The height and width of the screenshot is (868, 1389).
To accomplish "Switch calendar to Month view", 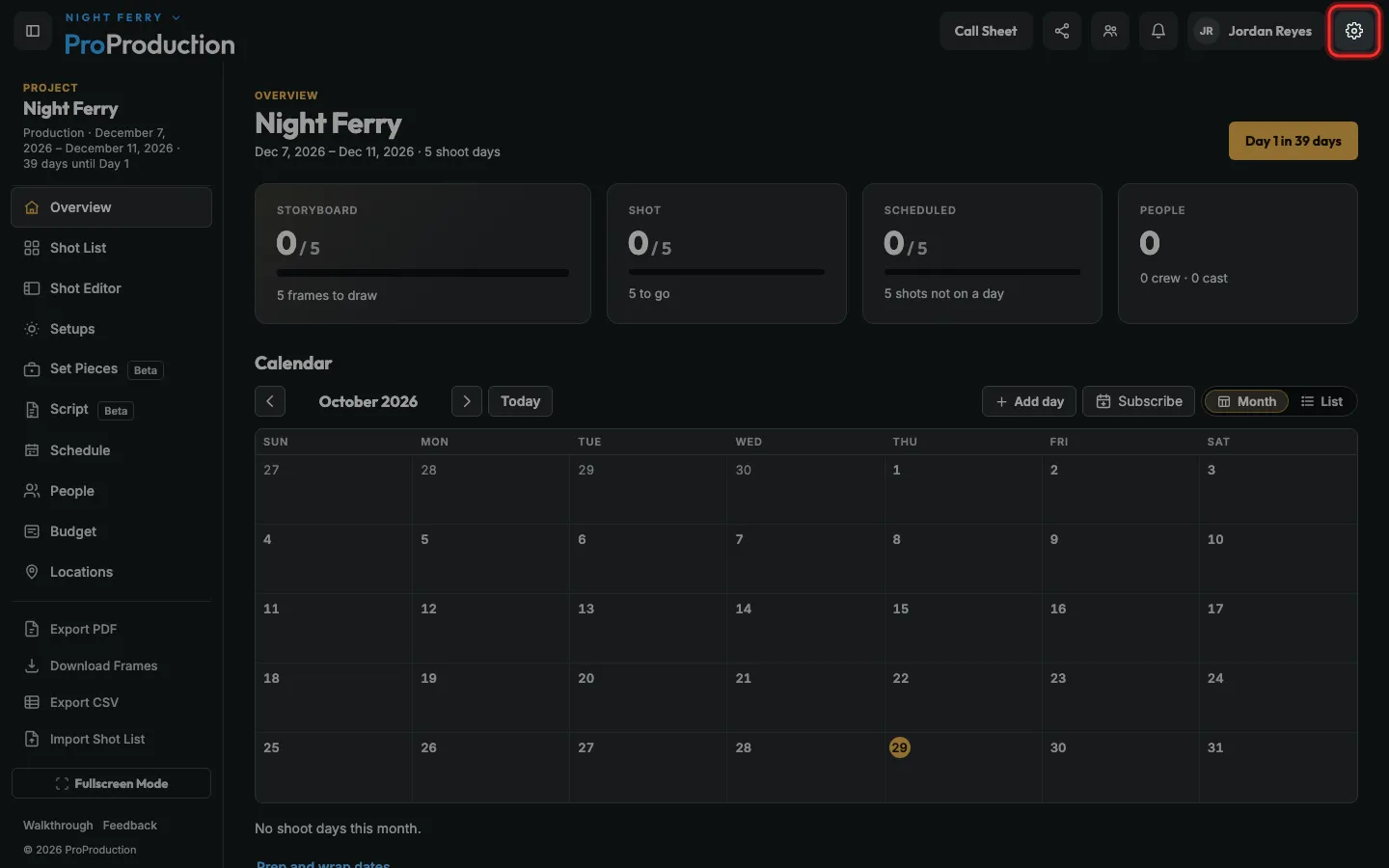I will [x=1246, y=401].
